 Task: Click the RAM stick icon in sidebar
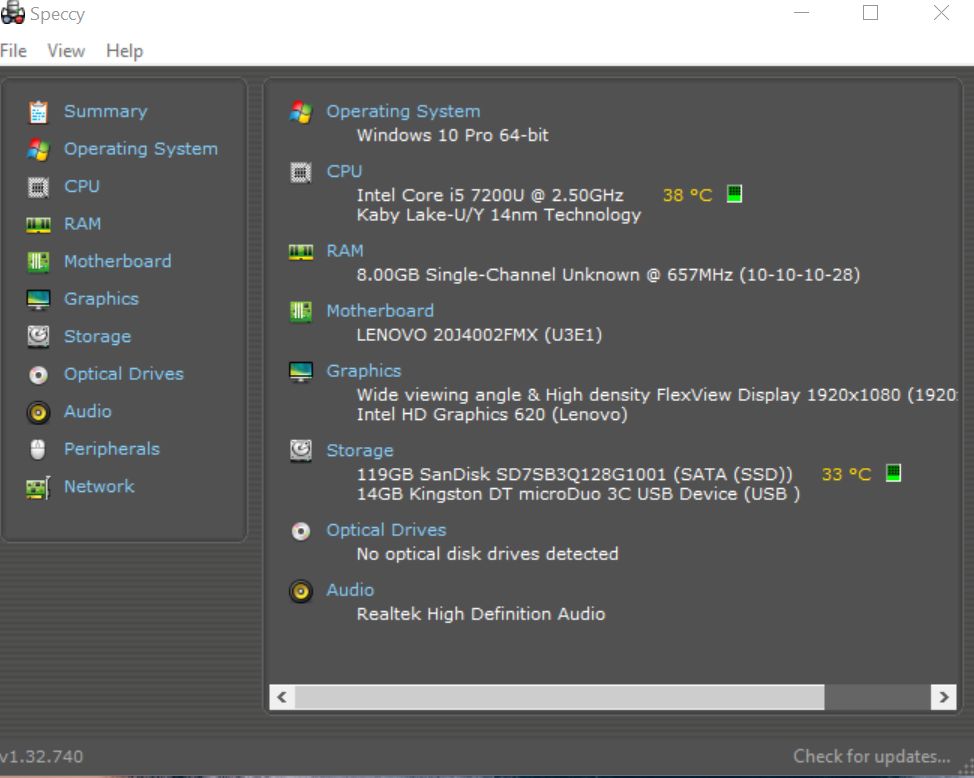coord(38,225)
